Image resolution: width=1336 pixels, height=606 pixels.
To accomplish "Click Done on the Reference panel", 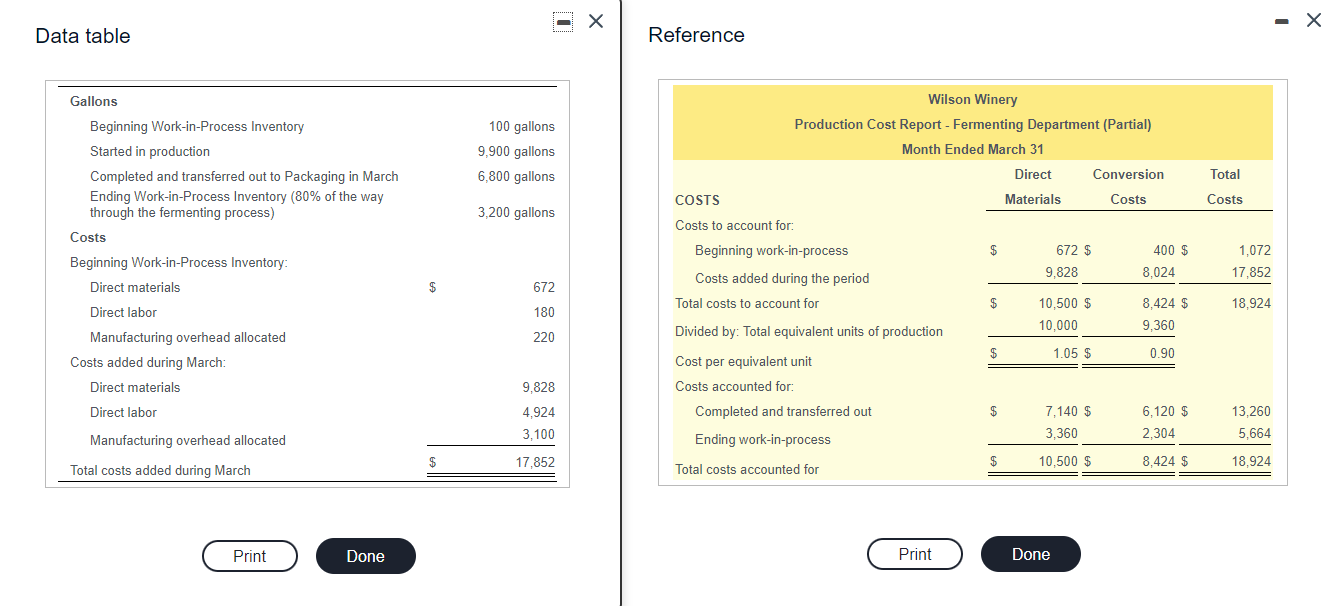I will click(x=1030, y=553).
